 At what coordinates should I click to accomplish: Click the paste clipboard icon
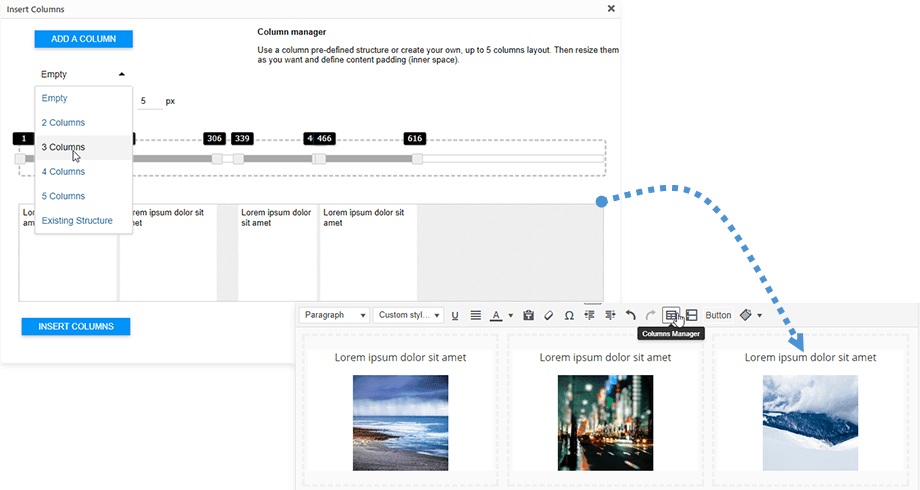pyautogui.click(x=528, y=315)
